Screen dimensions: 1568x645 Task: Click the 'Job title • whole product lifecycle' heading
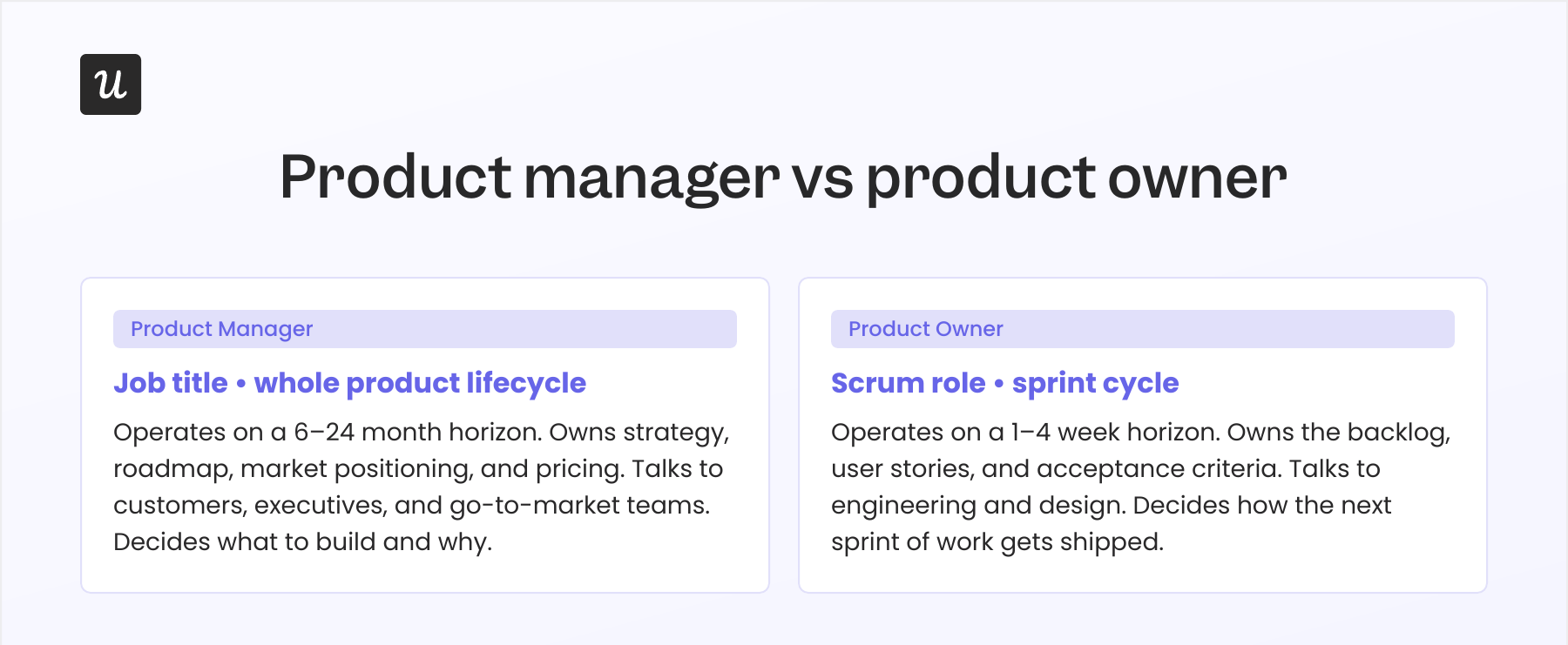[x=349, y=383]
